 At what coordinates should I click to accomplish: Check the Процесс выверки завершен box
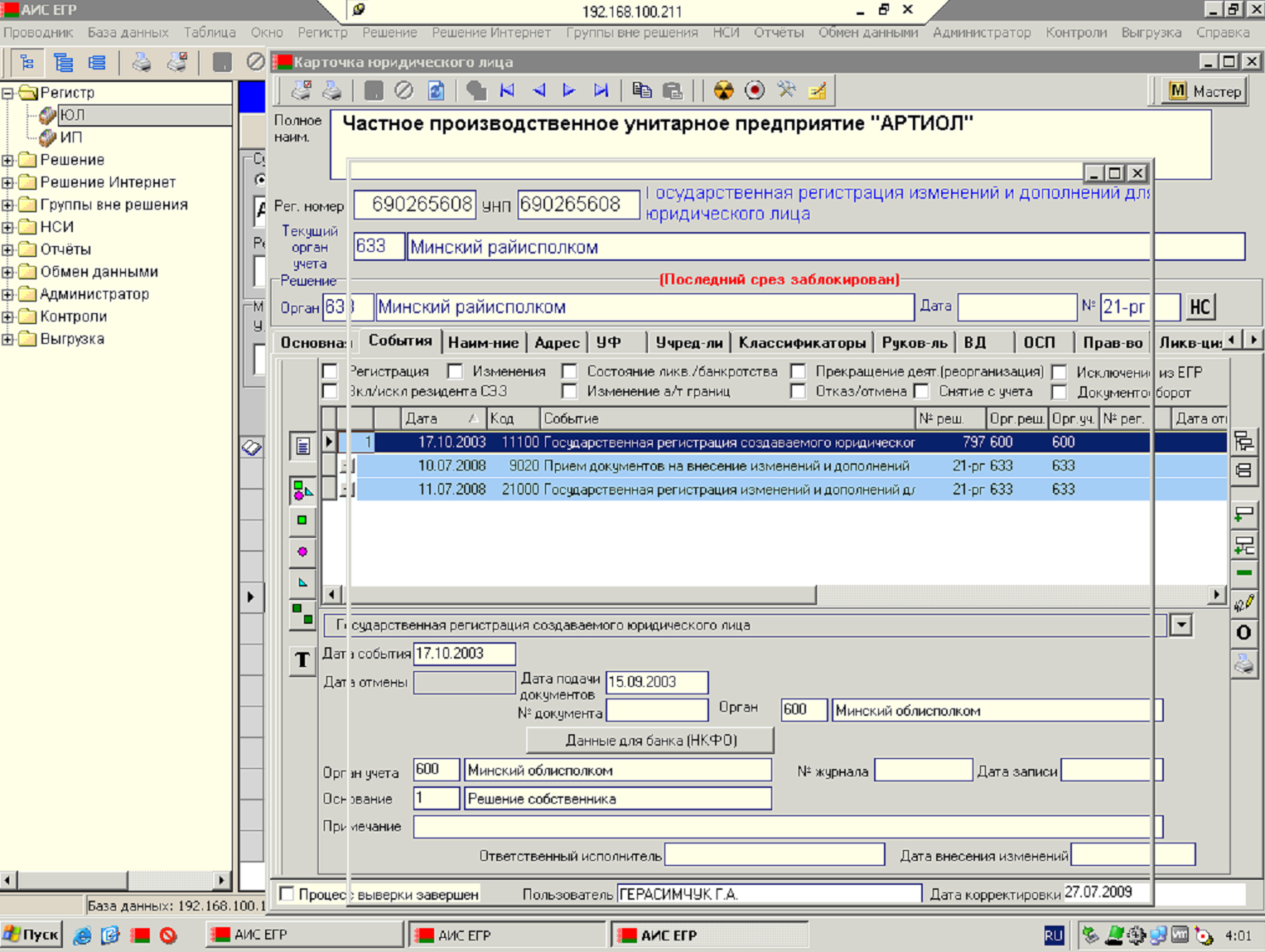[287, 894]
